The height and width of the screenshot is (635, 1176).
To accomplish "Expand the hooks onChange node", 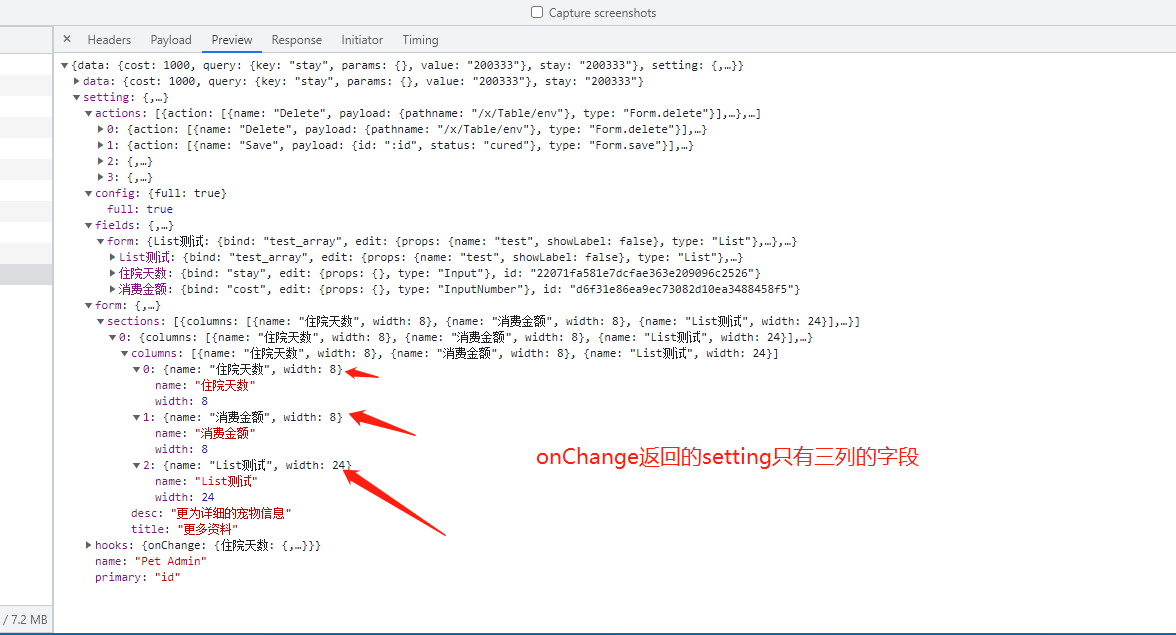I will tap(88, 544).
